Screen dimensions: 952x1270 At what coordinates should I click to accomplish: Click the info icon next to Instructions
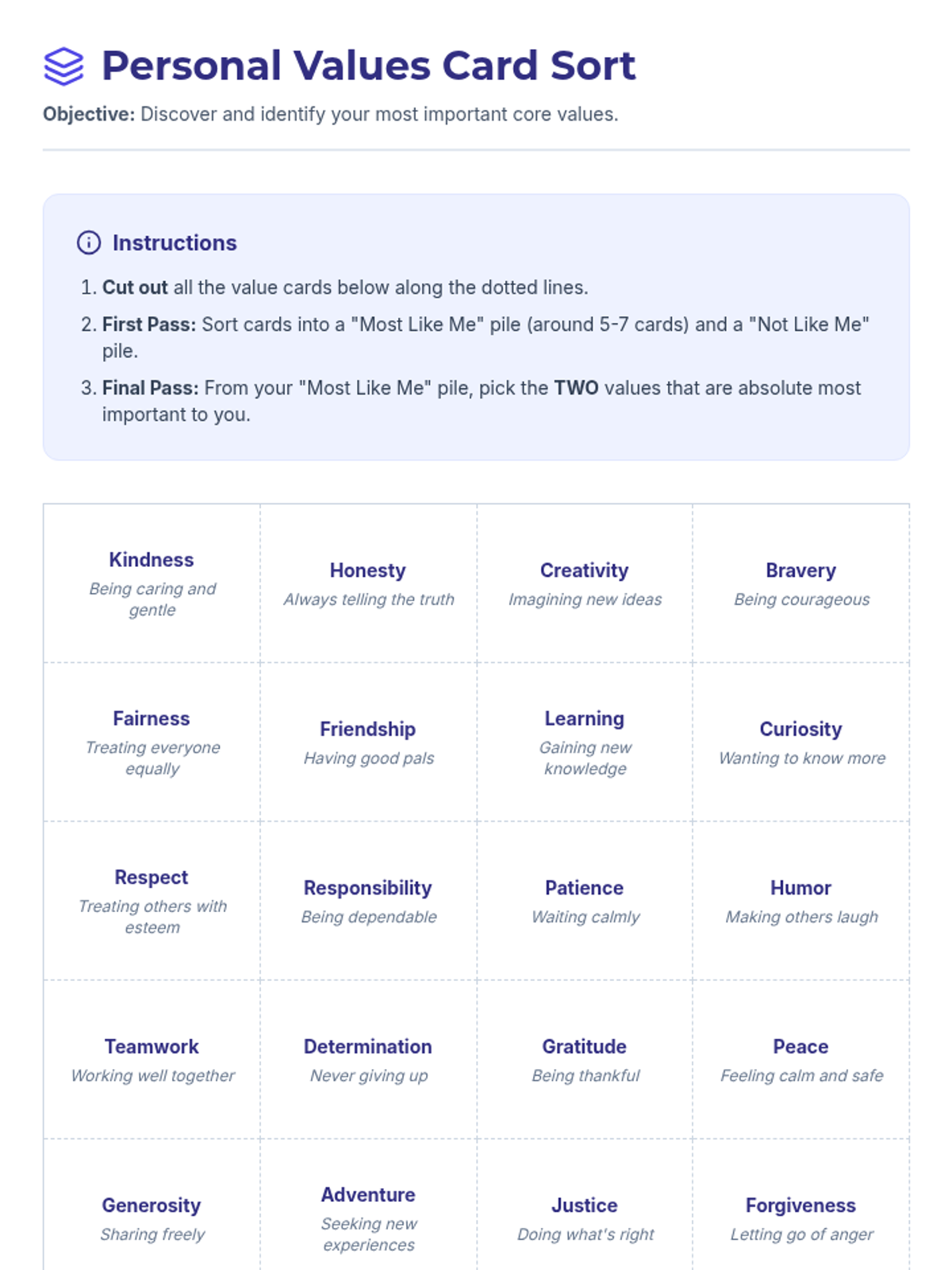tap(89, 243)
